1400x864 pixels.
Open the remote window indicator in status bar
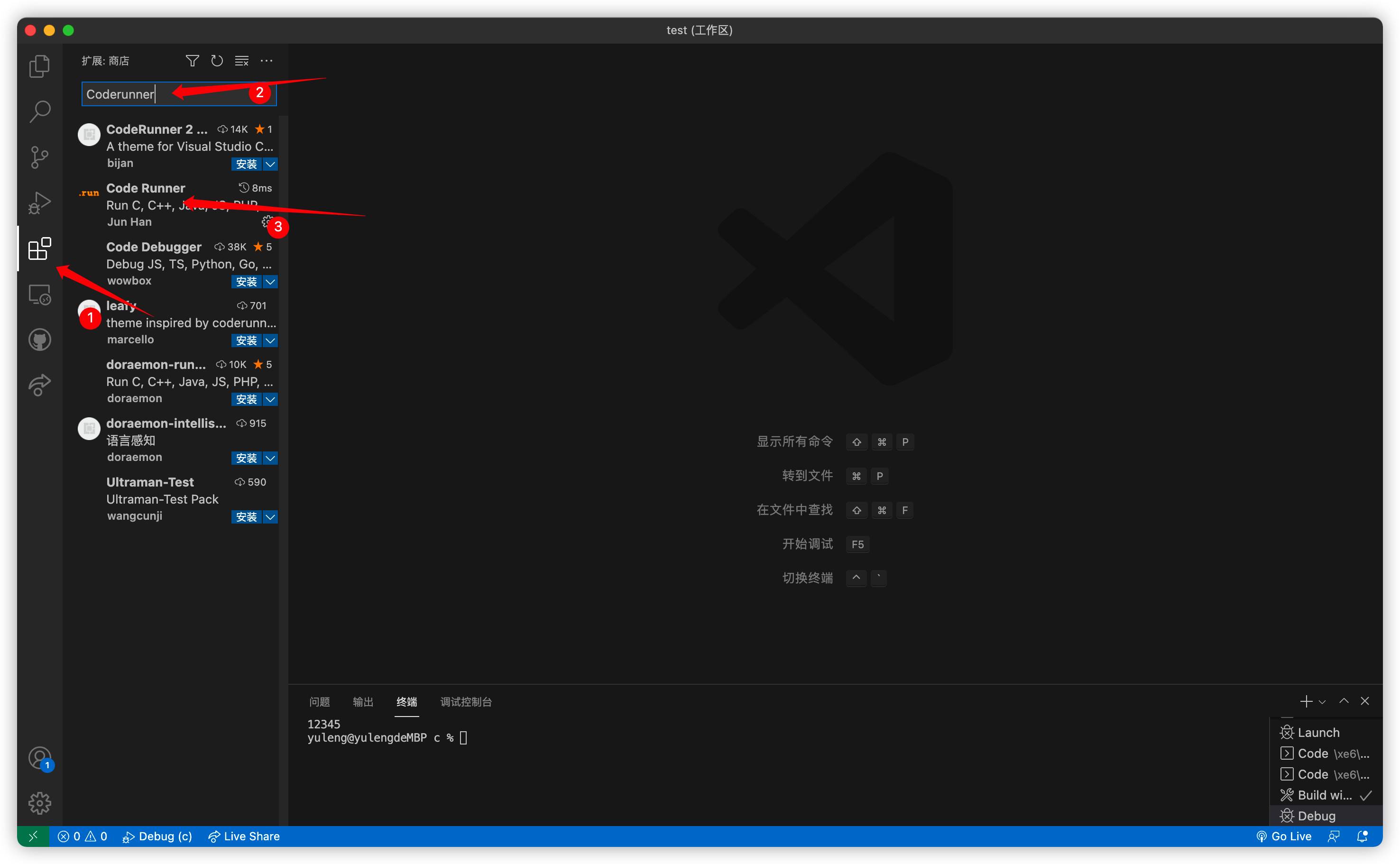pyautogui.click(x=33, y=836)
